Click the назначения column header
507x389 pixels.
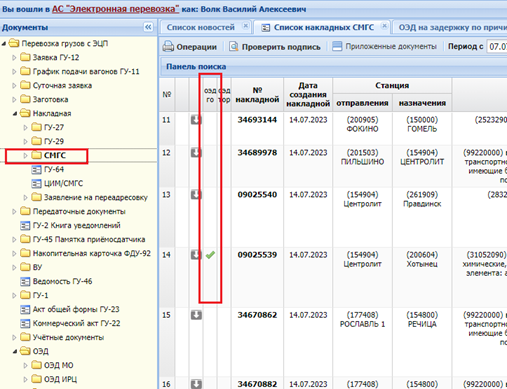[x=422, y=103]
